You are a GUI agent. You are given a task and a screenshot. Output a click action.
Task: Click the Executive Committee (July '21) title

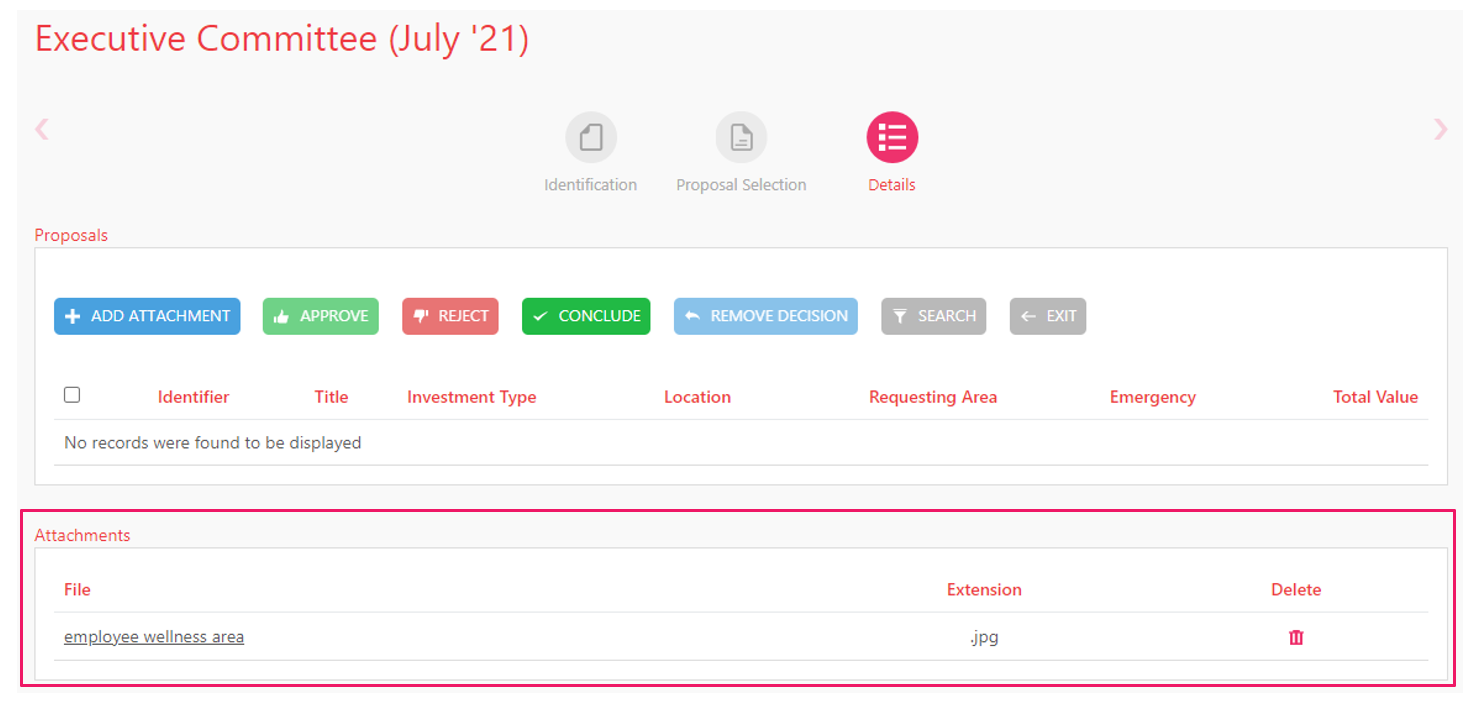coord(282,39)
